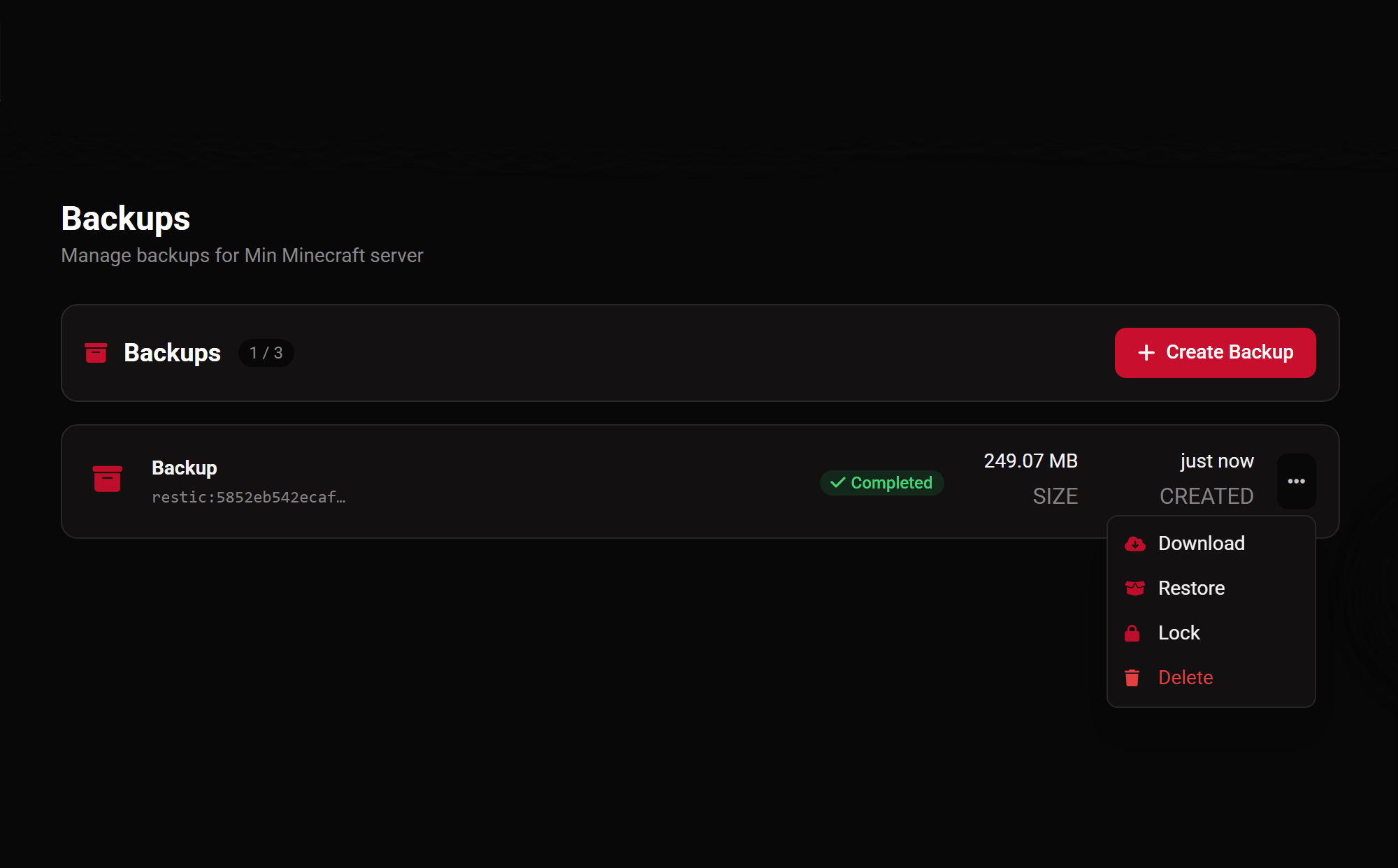This screenshot has height=868, width=1398.
Task: Click the red archive icon beside Backups header
Action: (96, 353)
